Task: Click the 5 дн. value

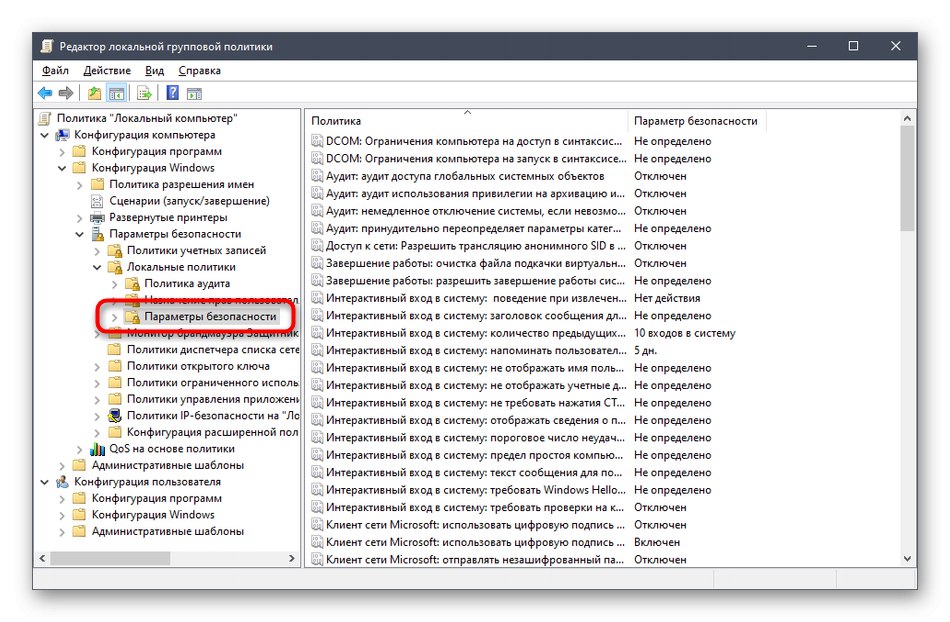Action: [645, 351]
